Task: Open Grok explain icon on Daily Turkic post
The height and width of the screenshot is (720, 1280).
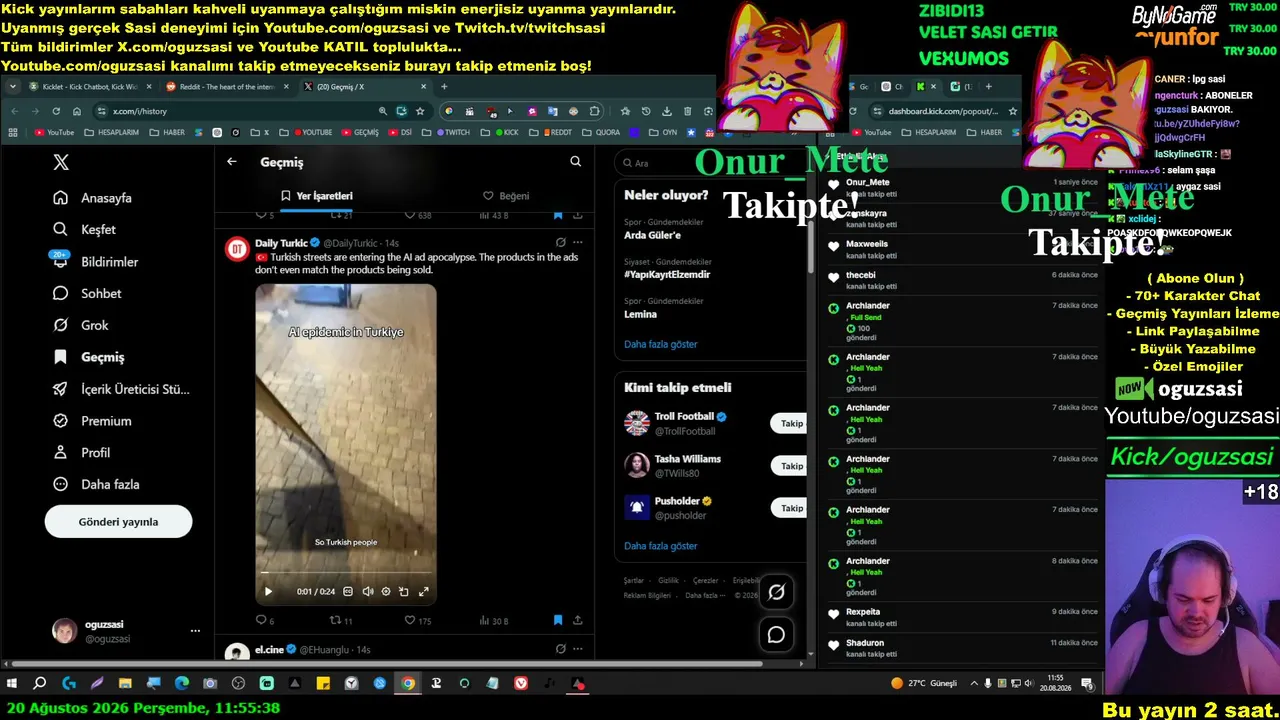Action: (560, 242)
